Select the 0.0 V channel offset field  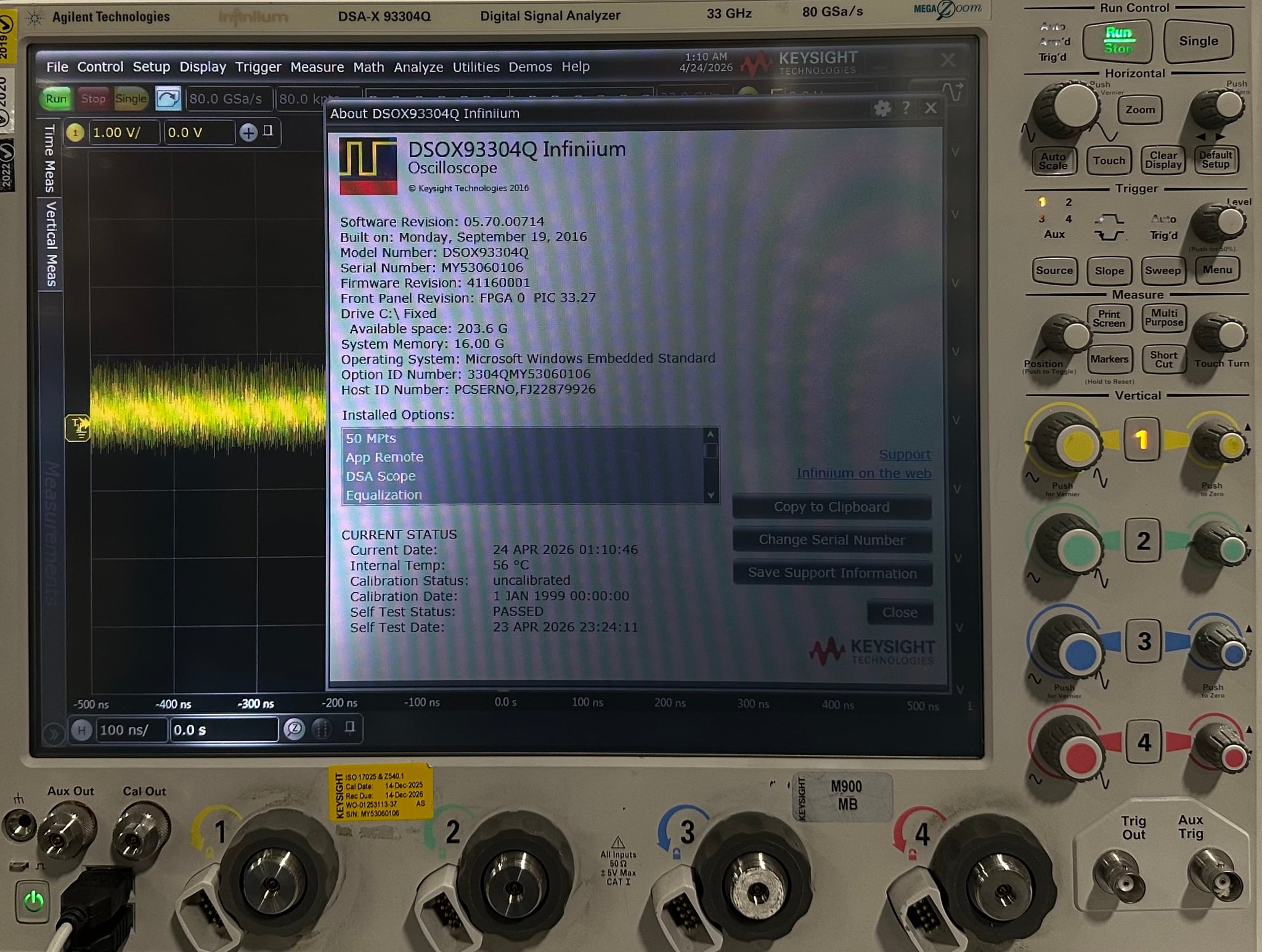pos(199,132)
